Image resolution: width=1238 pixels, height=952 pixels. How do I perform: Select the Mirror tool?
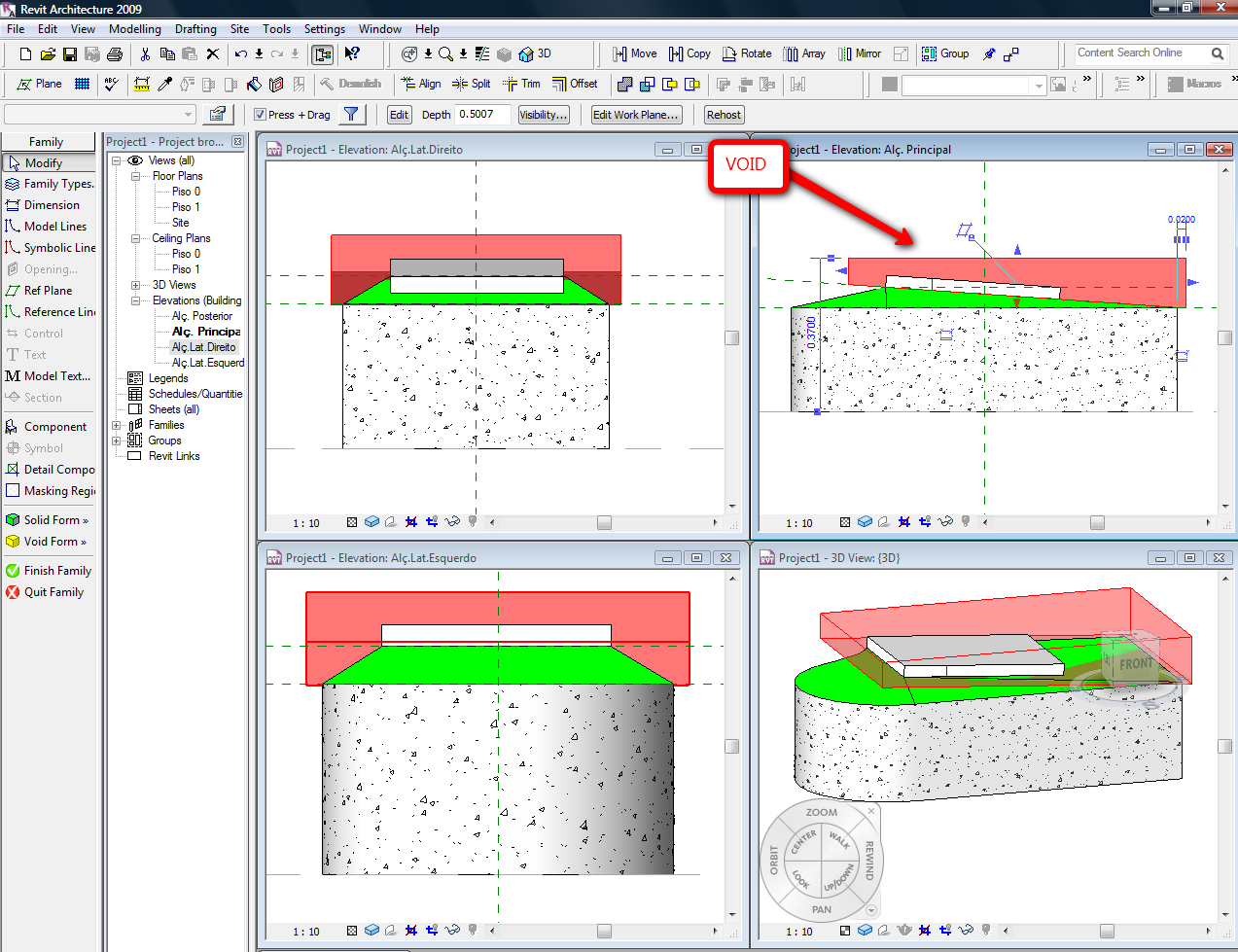(860, 54)
